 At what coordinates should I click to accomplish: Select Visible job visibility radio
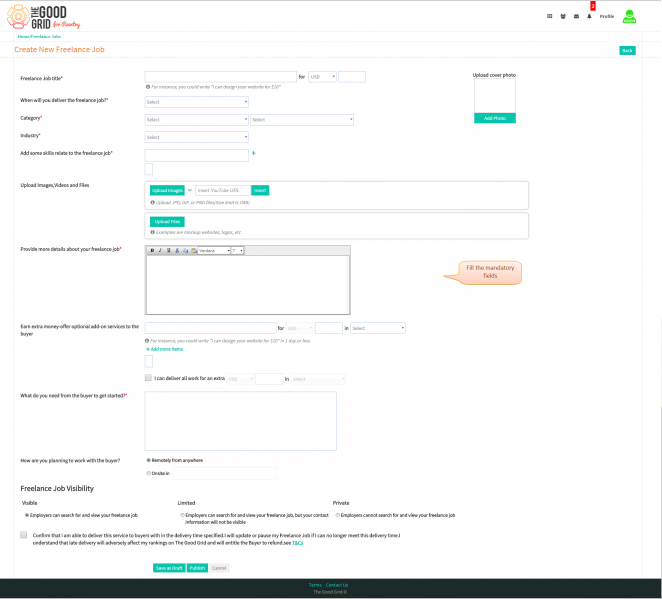[27, 515]
